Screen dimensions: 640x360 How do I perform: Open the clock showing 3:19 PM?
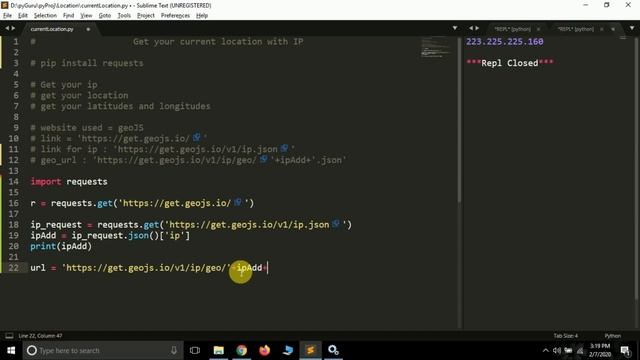pos(600,350)
